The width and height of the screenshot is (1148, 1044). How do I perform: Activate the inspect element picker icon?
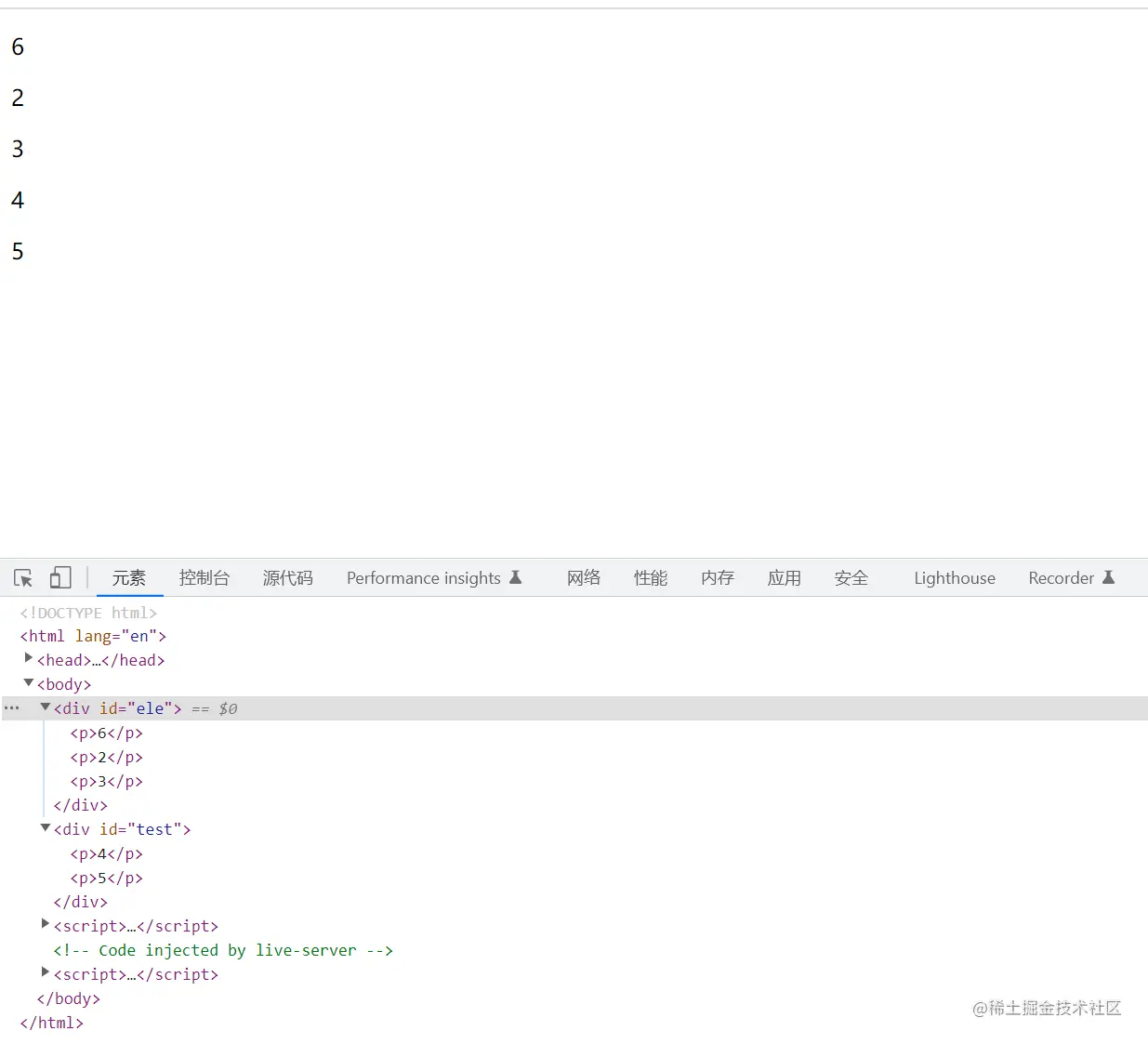(23, 578)
